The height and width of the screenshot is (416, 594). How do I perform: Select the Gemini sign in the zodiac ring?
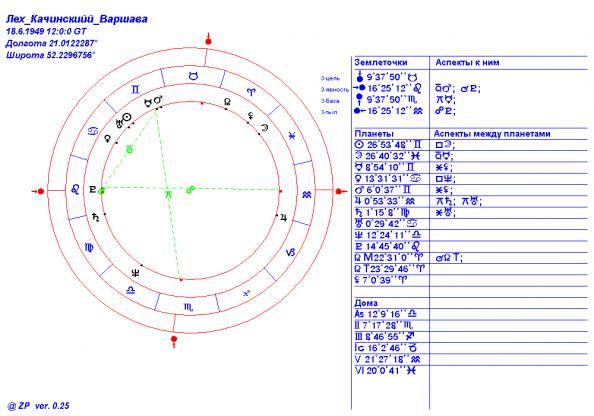pyautogui.click(x=136, y=90)
